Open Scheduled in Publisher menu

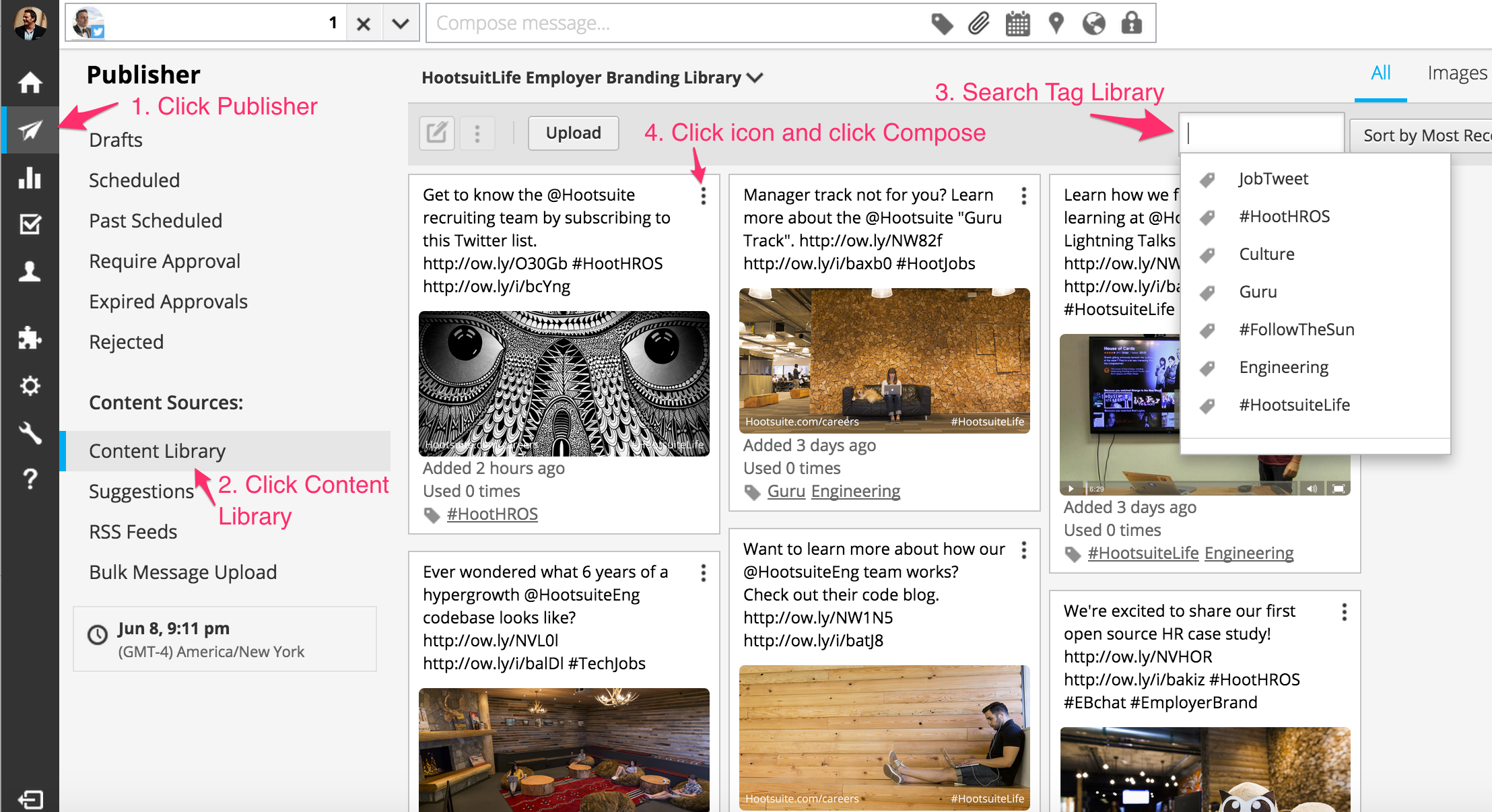point(134,180)
